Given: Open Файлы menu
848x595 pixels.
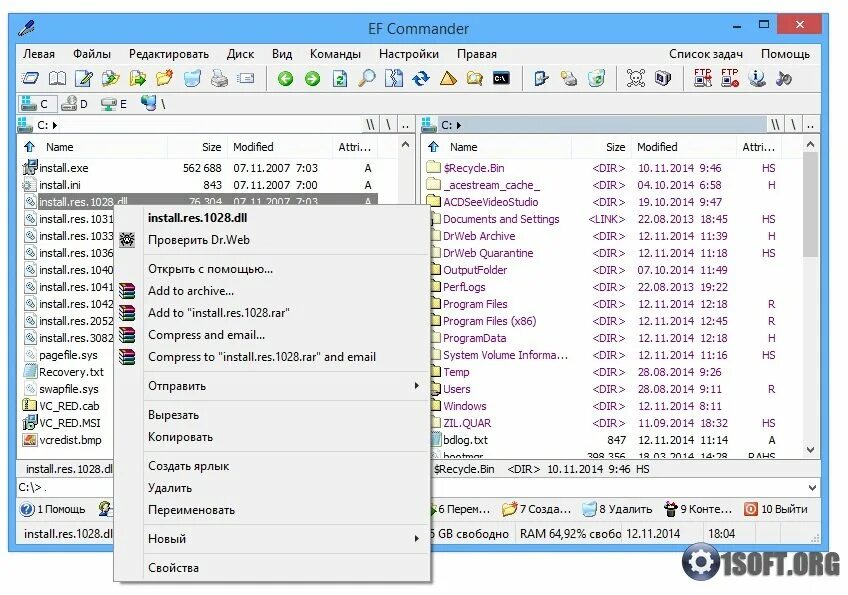Looking at the screenshot, I should pos(92,54).
